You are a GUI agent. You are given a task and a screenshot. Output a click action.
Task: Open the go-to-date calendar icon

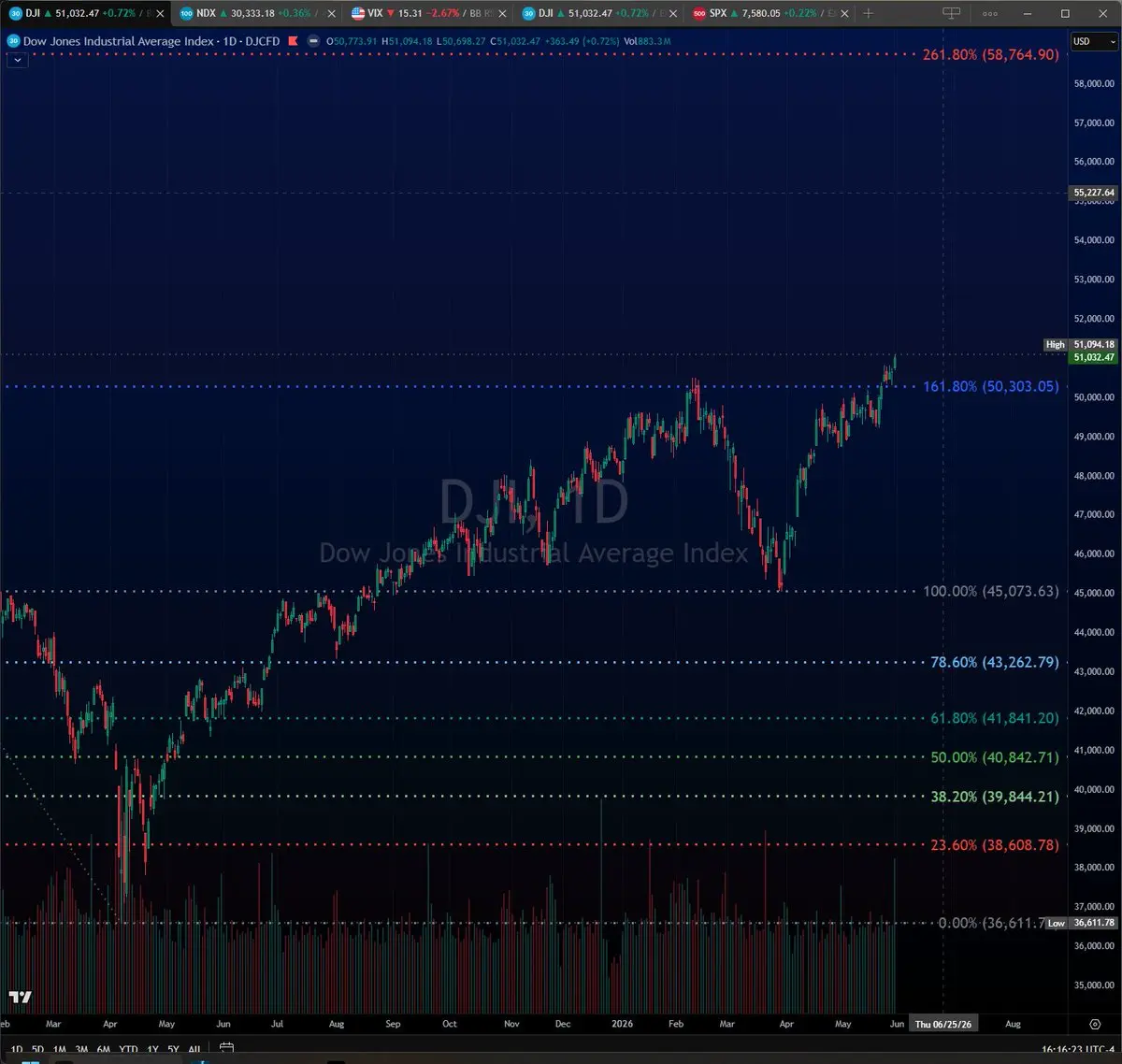click(x=226, y=1048)
